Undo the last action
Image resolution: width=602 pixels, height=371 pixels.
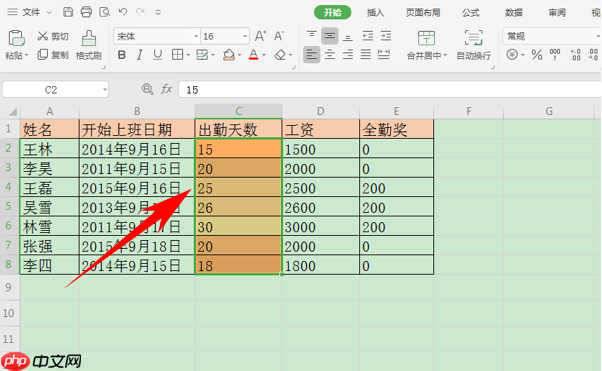[123, 12]
